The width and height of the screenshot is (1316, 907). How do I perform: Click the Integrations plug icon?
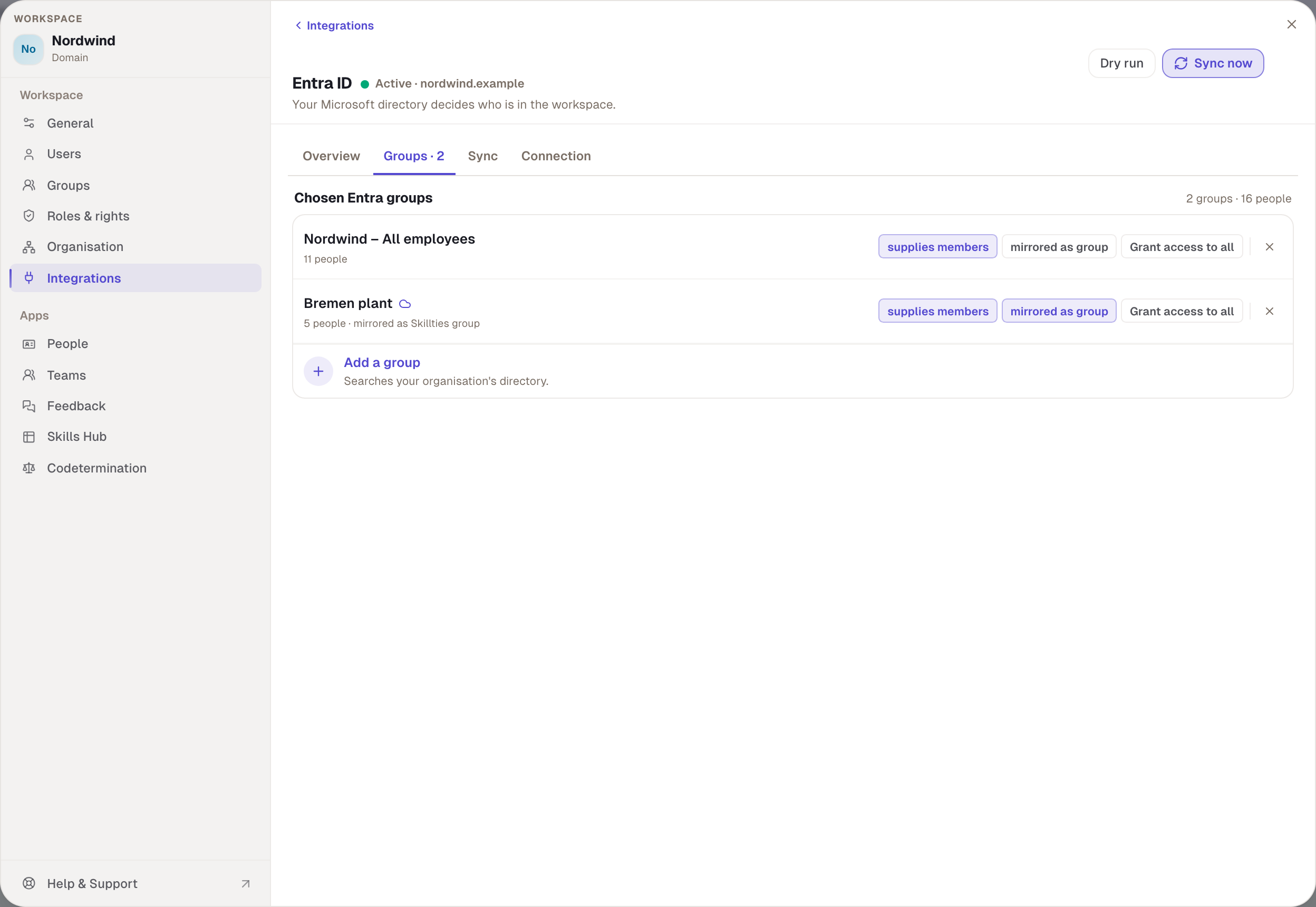(29, 278)
